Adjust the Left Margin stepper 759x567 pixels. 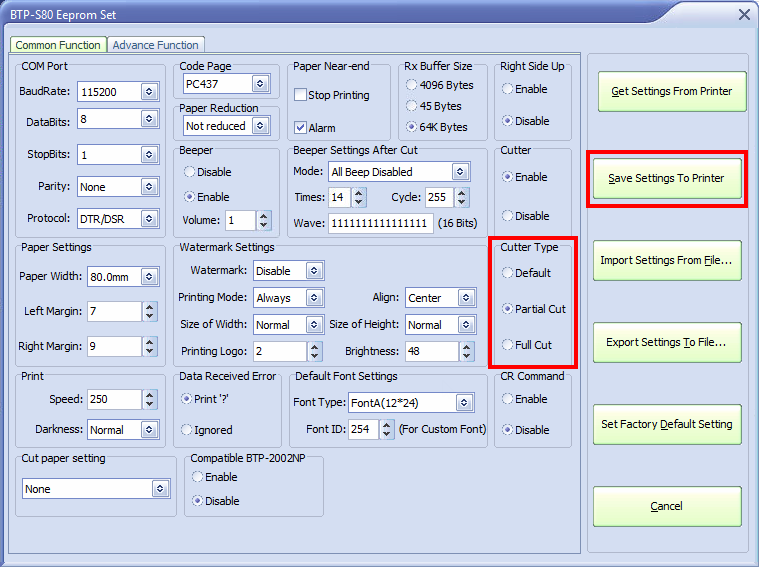pyautogui.click(x=150, y=311)
